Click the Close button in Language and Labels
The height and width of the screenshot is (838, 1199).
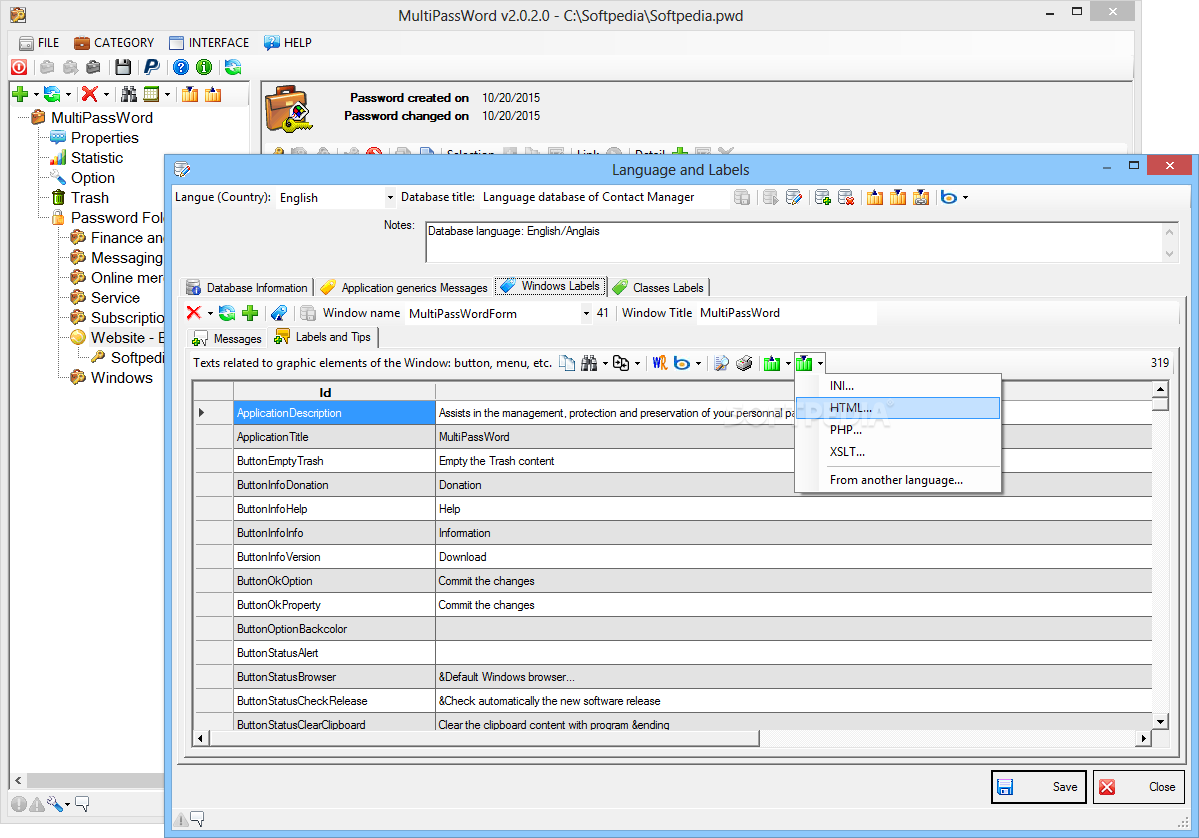[1139, 787]
